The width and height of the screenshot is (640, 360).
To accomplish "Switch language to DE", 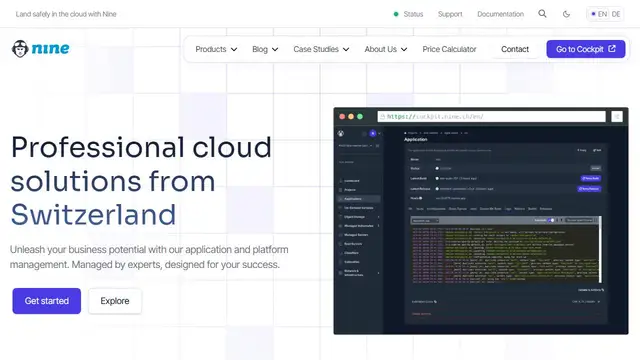I will click(616, 14).
